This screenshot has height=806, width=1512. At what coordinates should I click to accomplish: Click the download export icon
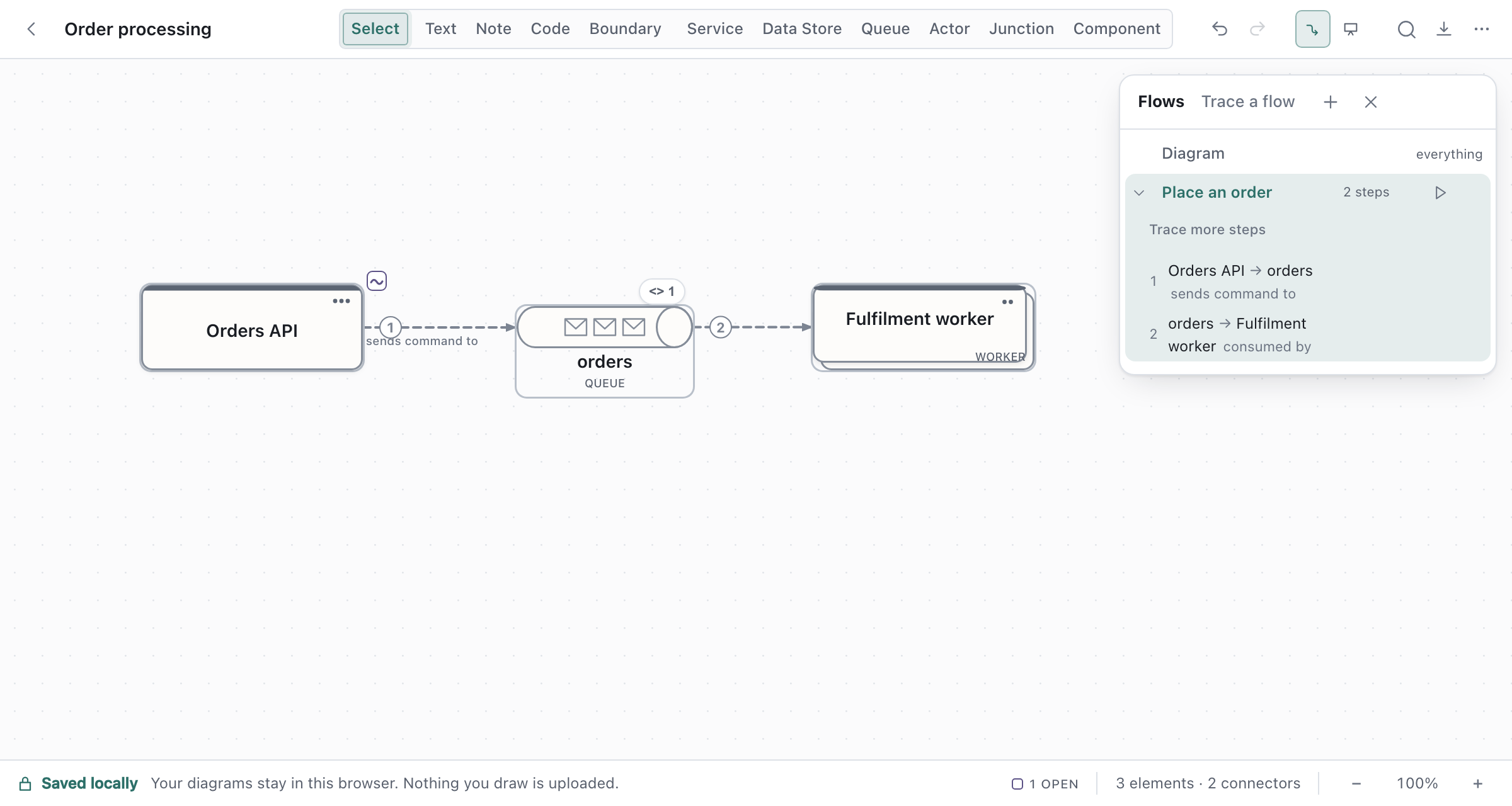pos(1444,29)
